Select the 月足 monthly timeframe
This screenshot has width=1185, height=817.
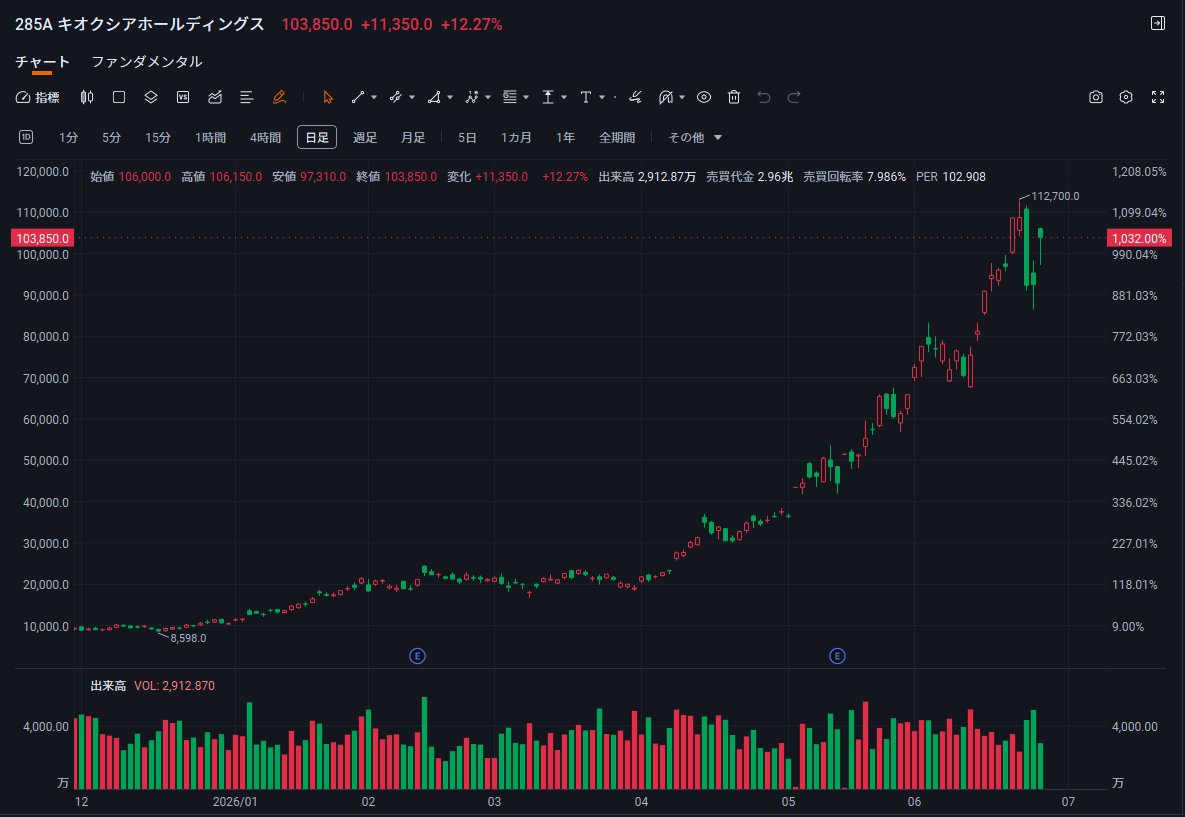(x=413, y=138)
